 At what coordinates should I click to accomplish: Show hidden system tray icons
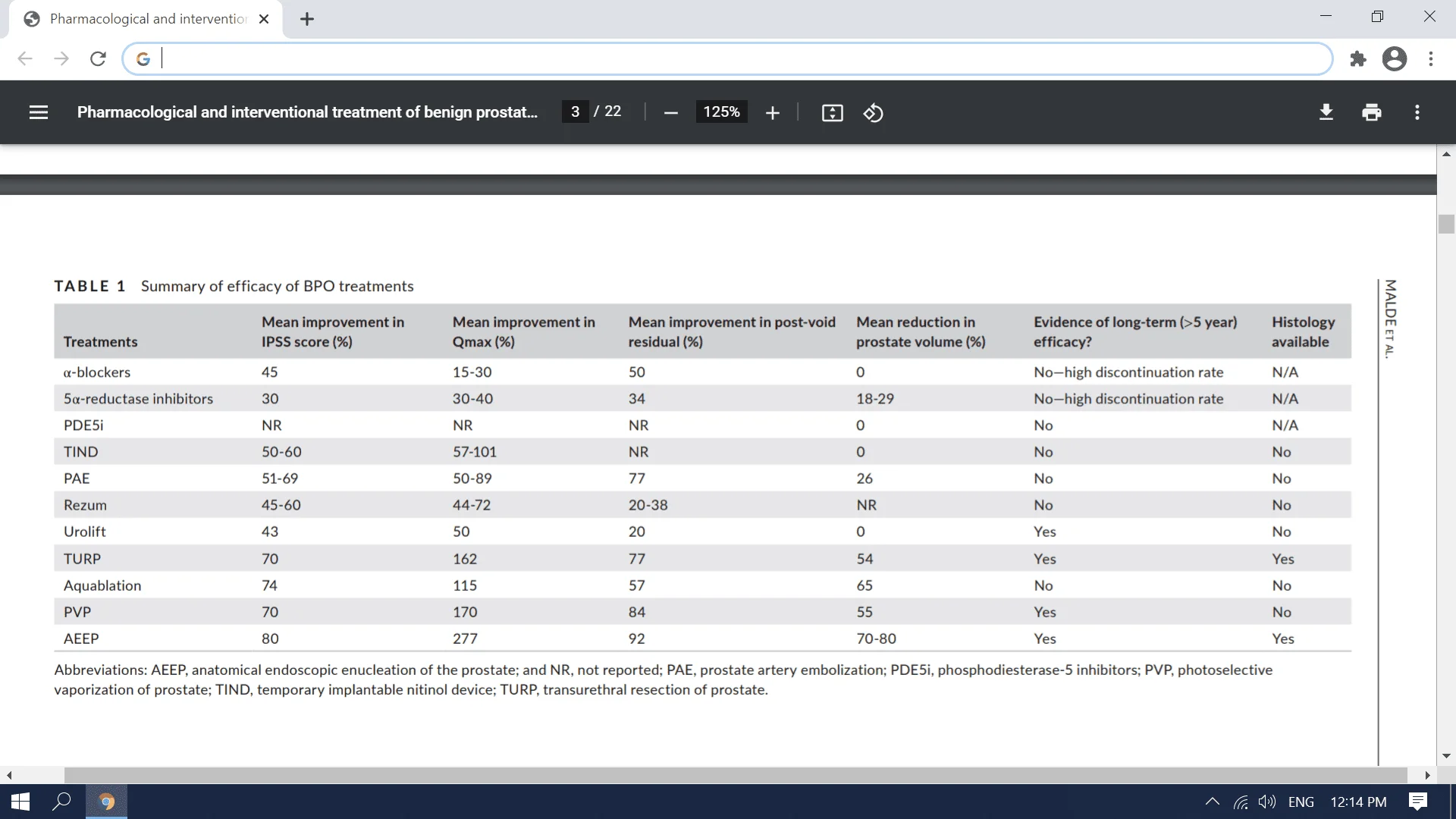[1212, 802]
